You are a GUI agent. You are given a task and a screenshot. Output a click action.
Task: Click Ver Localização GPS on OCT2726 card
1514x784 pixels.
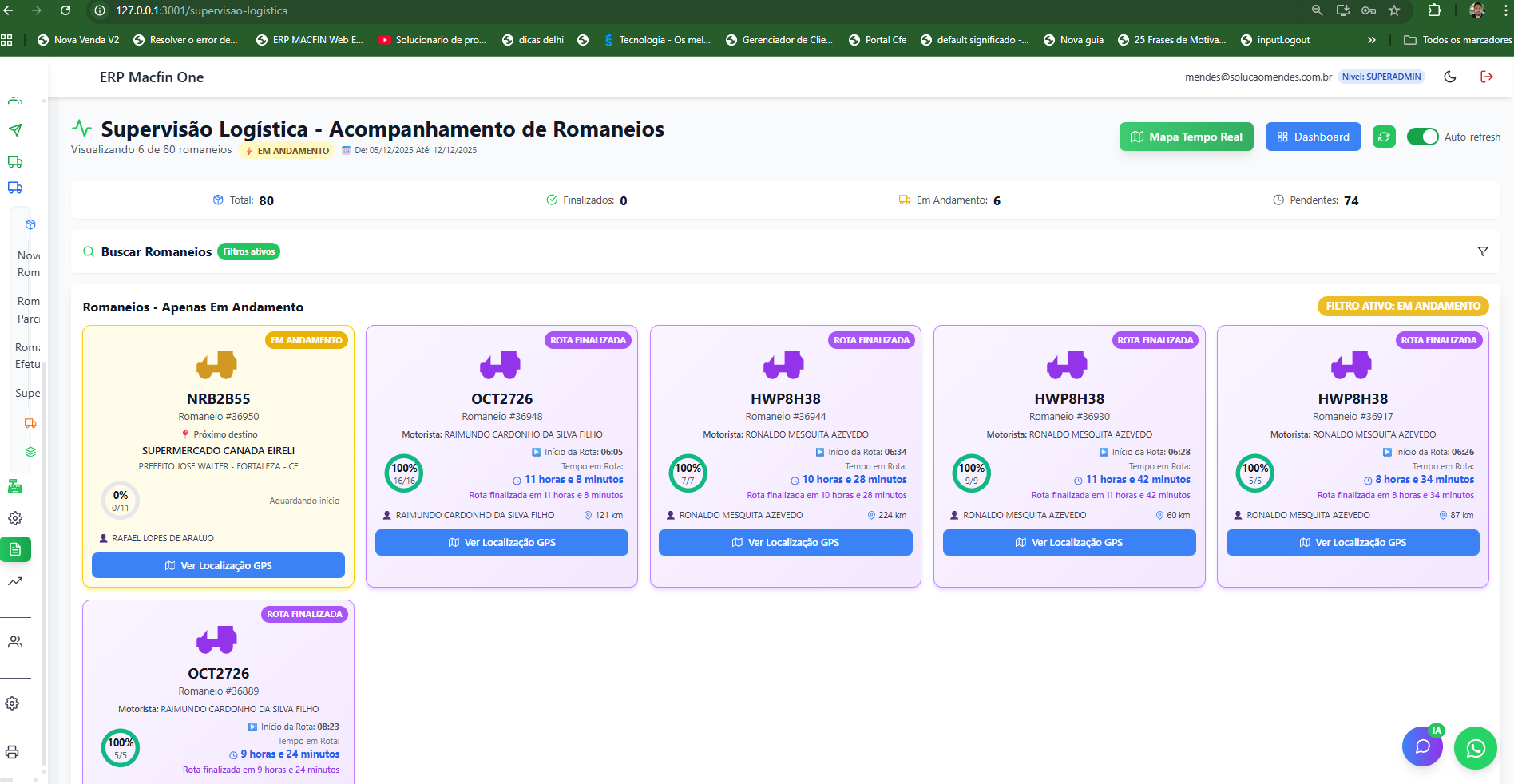coord(501,542)
